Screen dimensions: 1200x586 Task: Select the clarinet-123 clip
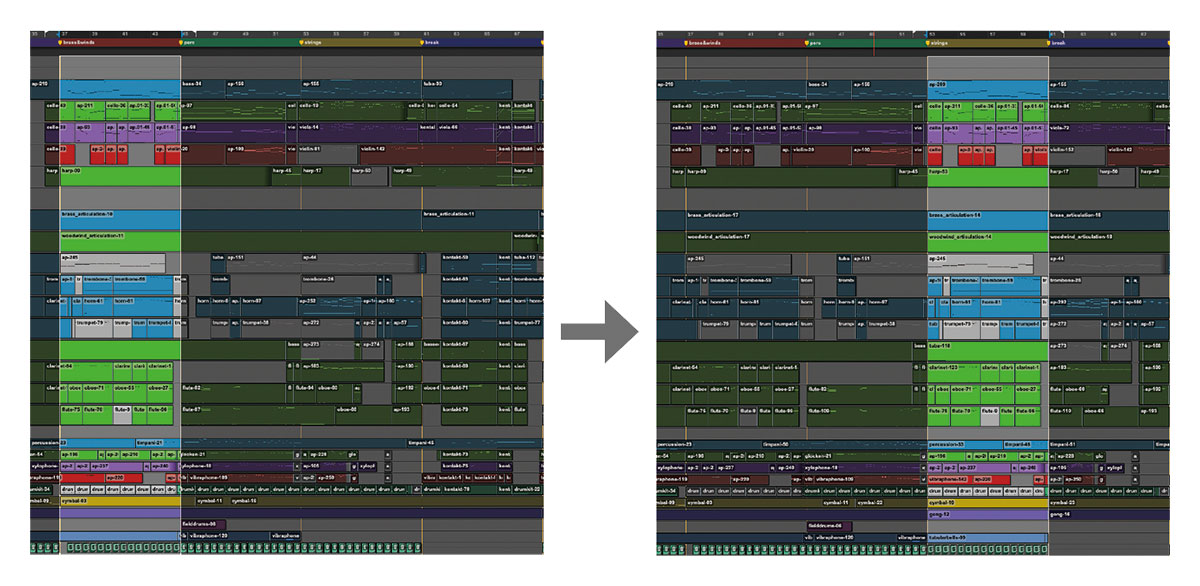(x=954, y=372)
